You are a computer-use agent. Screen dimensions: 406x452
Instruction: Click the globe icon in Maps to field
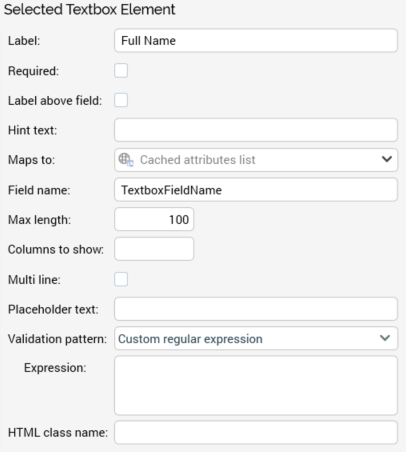126,160
